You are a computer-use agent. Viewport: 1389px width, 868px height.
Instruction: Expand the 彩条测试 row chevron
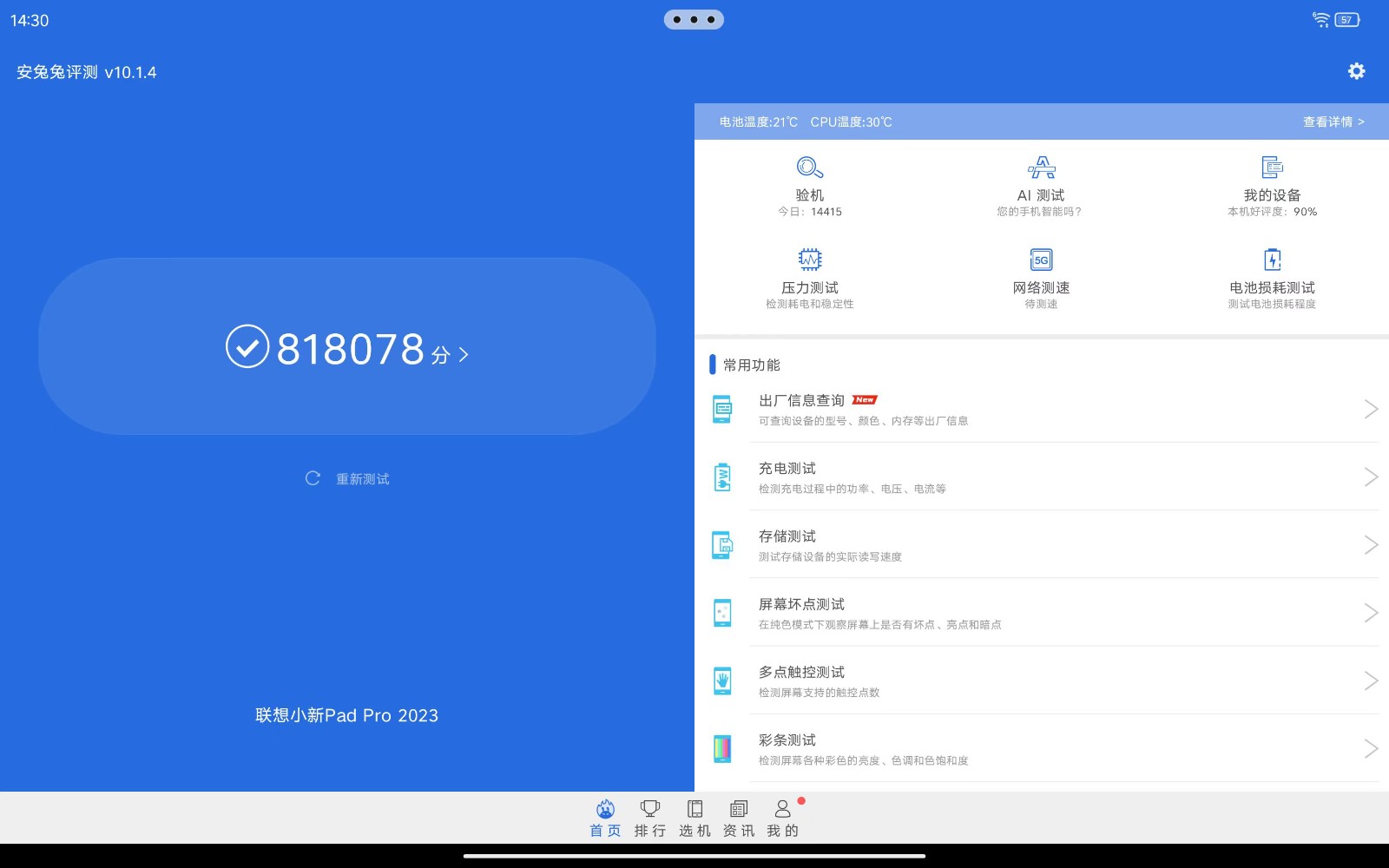(1371, 748)
